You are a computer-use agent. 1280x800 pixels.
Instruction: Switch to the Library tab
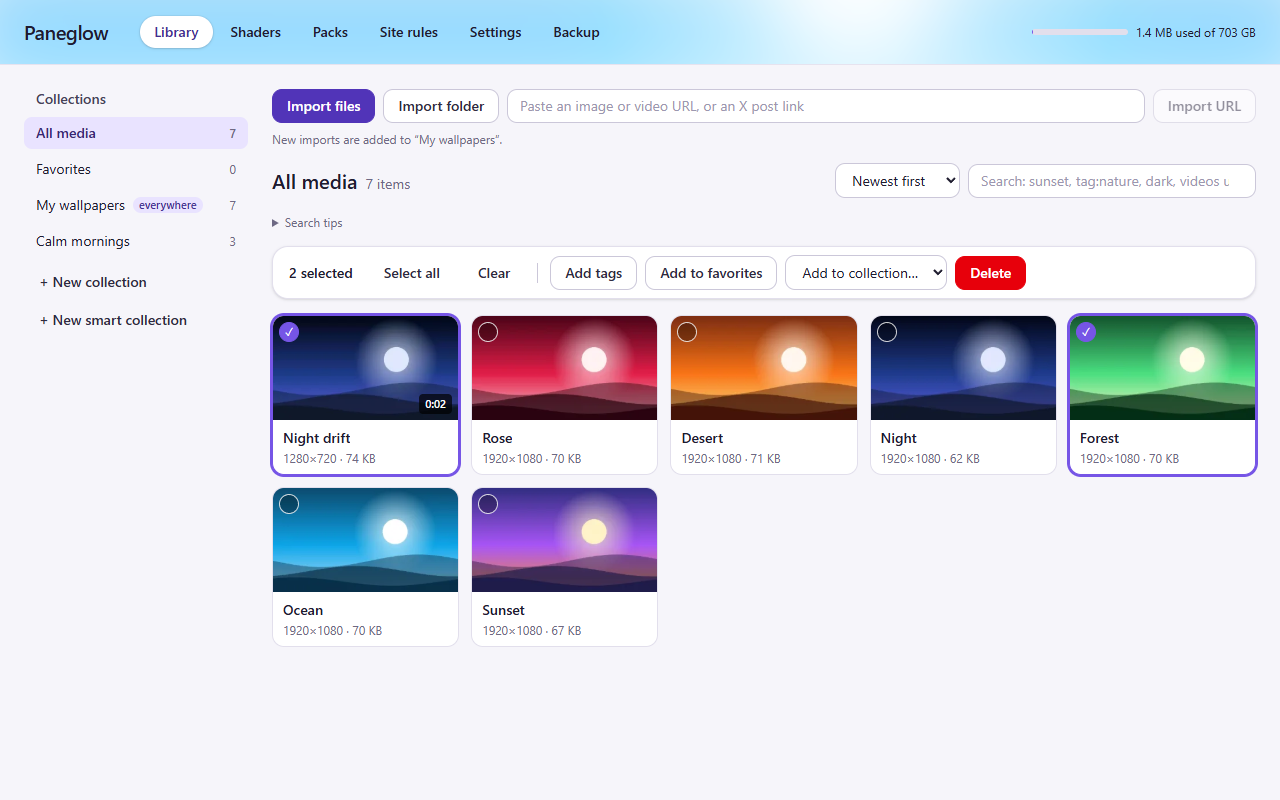(176, 32)
